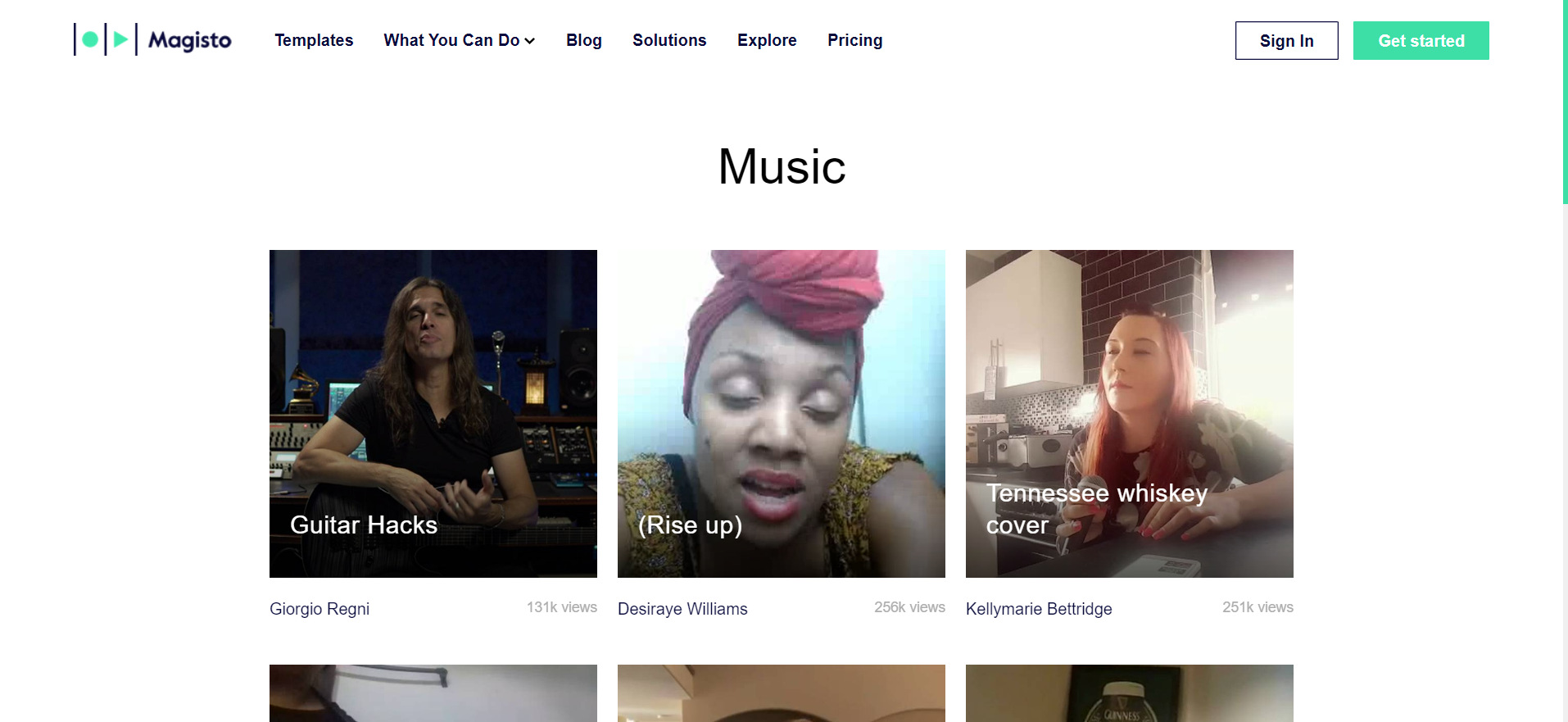Click the green Get started button
1568x722 pixels.
coord(1421,41)
